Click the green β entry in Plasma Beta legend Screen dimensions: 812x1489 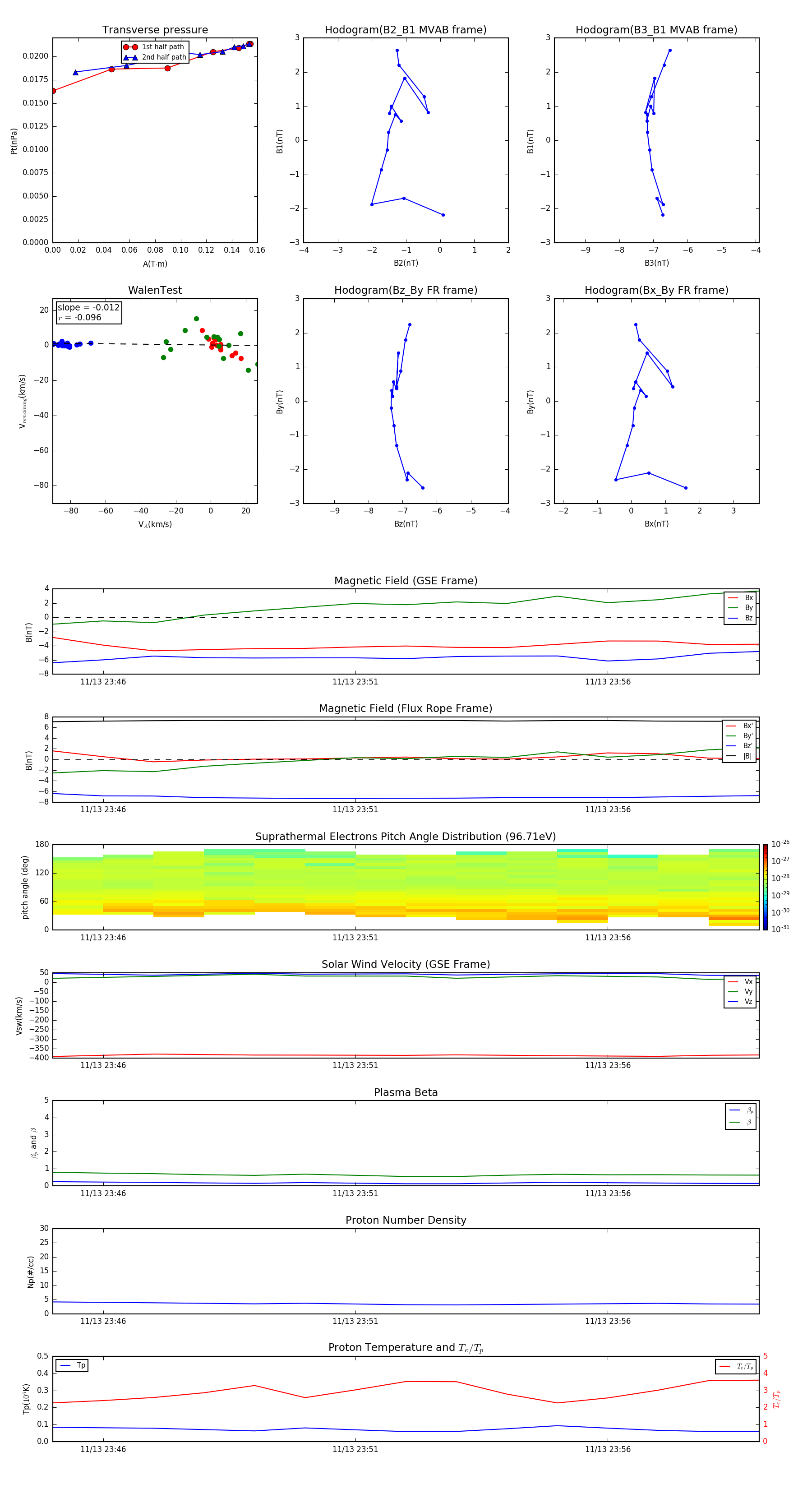[741, 1122]
